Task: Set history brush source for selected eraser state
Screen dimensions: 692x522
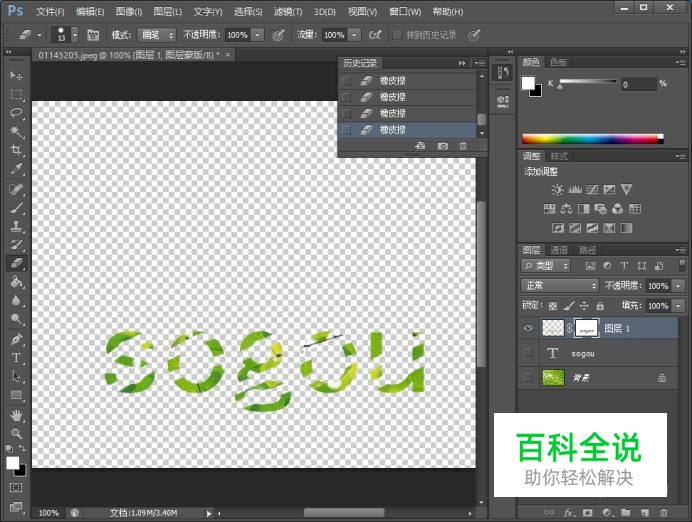Action: coord(347,130)
